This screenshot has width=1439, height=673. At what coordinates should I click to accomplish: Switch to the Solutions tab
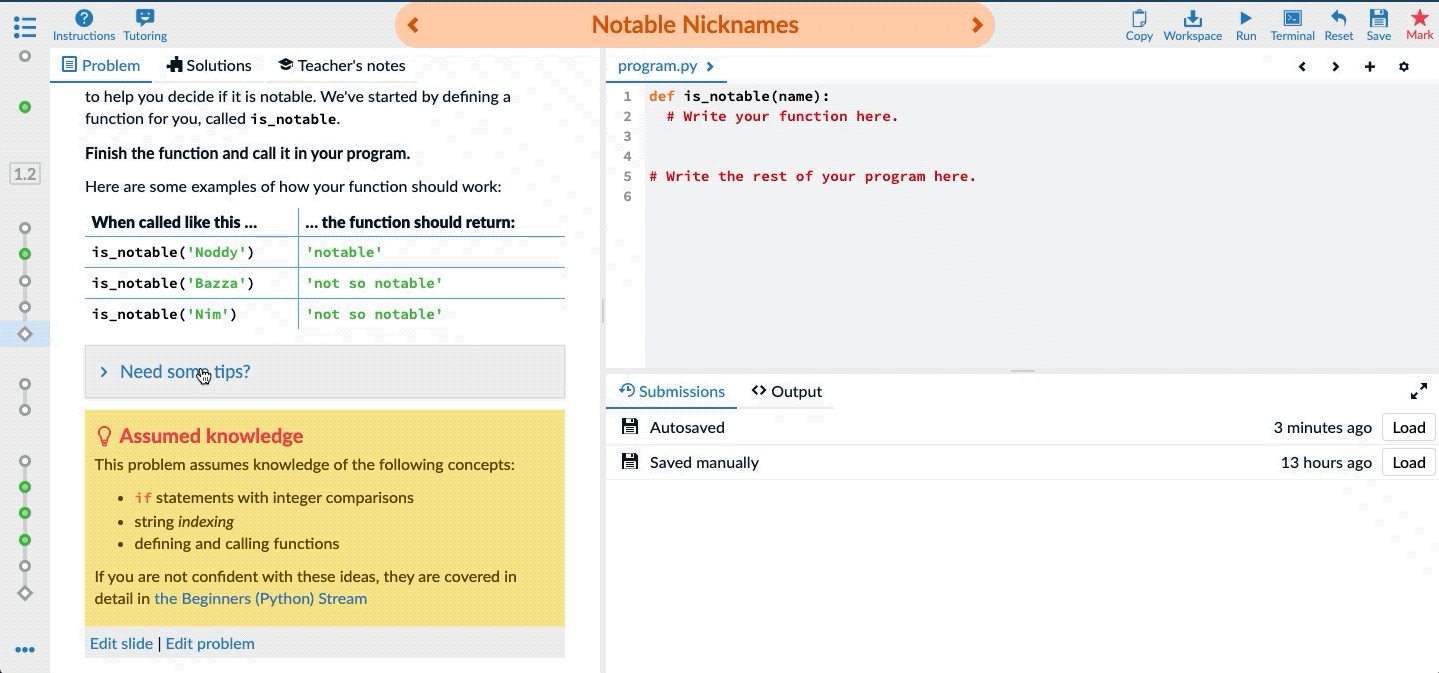coord(210,65)
